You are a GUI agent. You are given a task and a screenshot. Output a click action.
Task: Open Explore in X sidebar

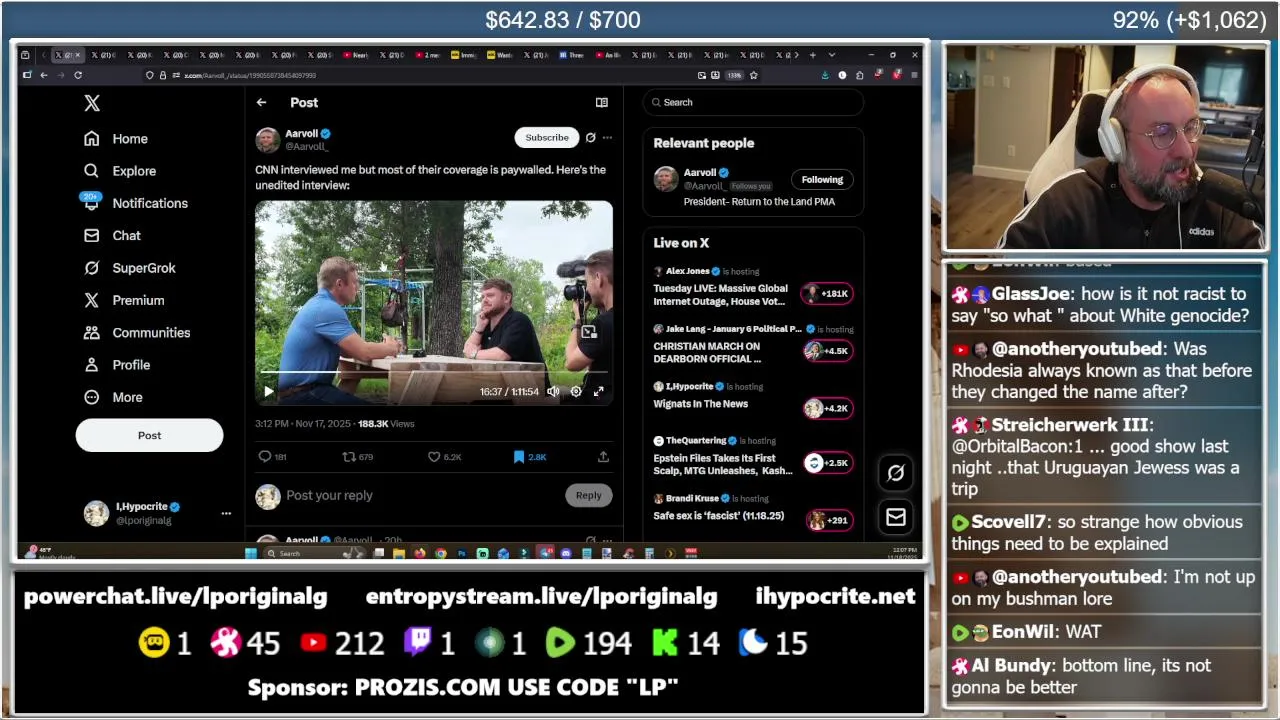point(120,171)
